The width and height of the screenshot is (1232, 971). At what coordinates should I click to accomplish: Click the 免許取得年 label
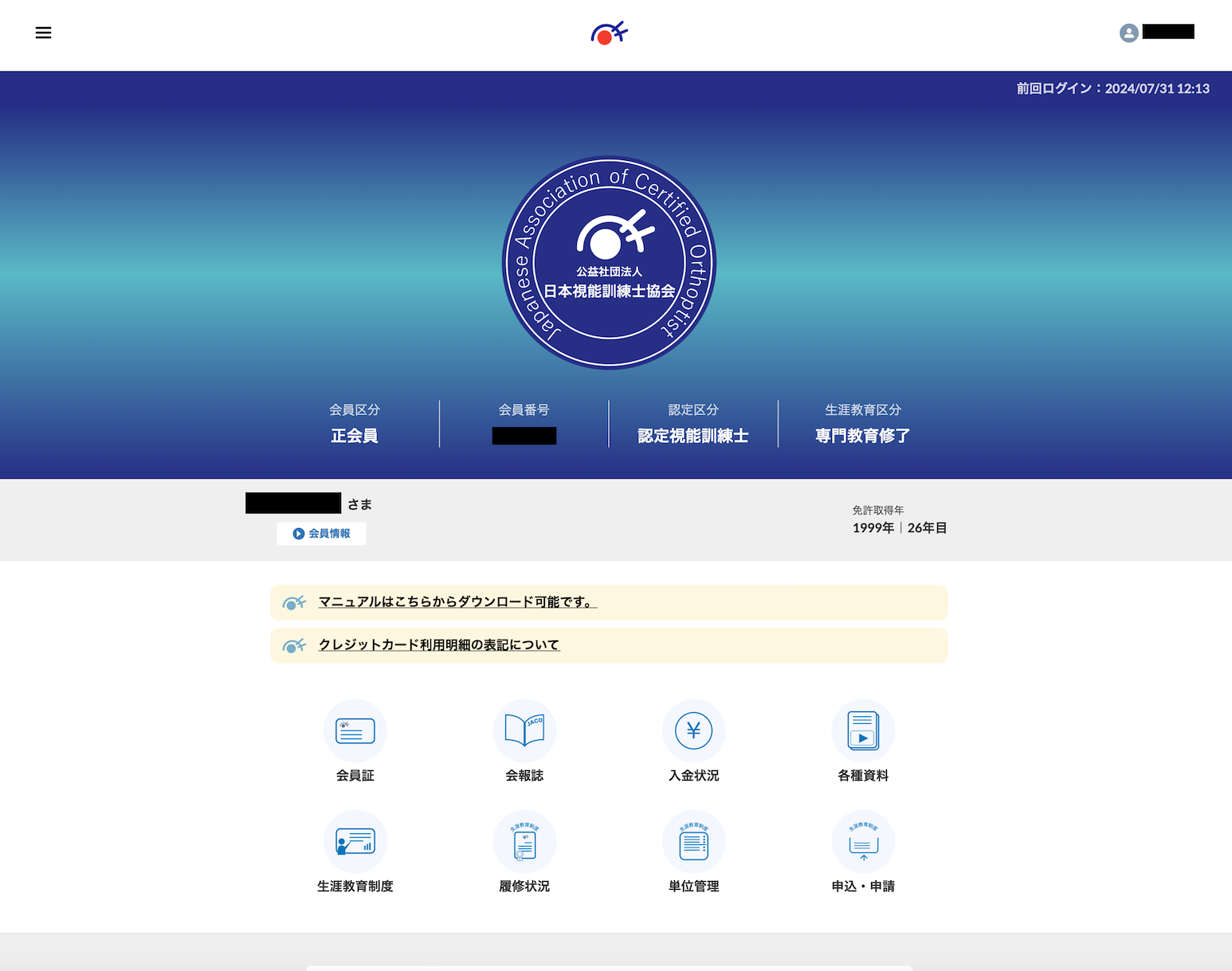coord(878,510)
